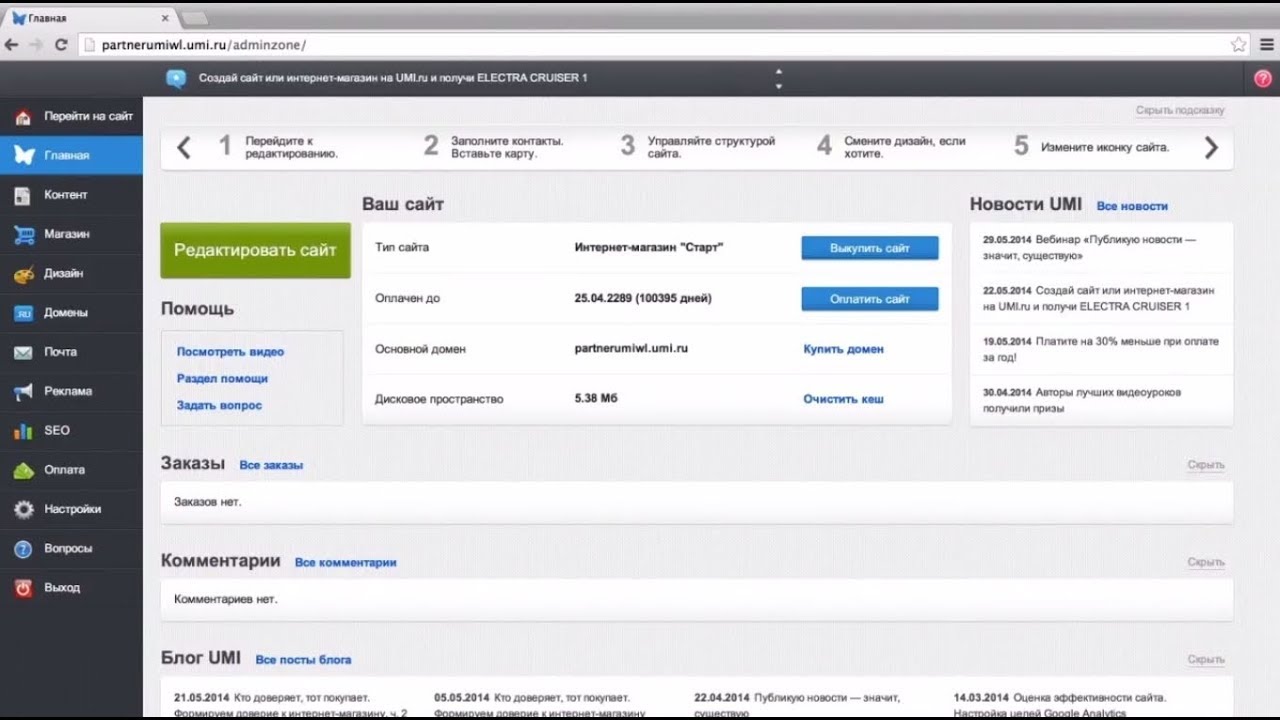
Task: Select step 5 Измените иконку сайта
Action: pyautogui.click(x=1091, y=147)
